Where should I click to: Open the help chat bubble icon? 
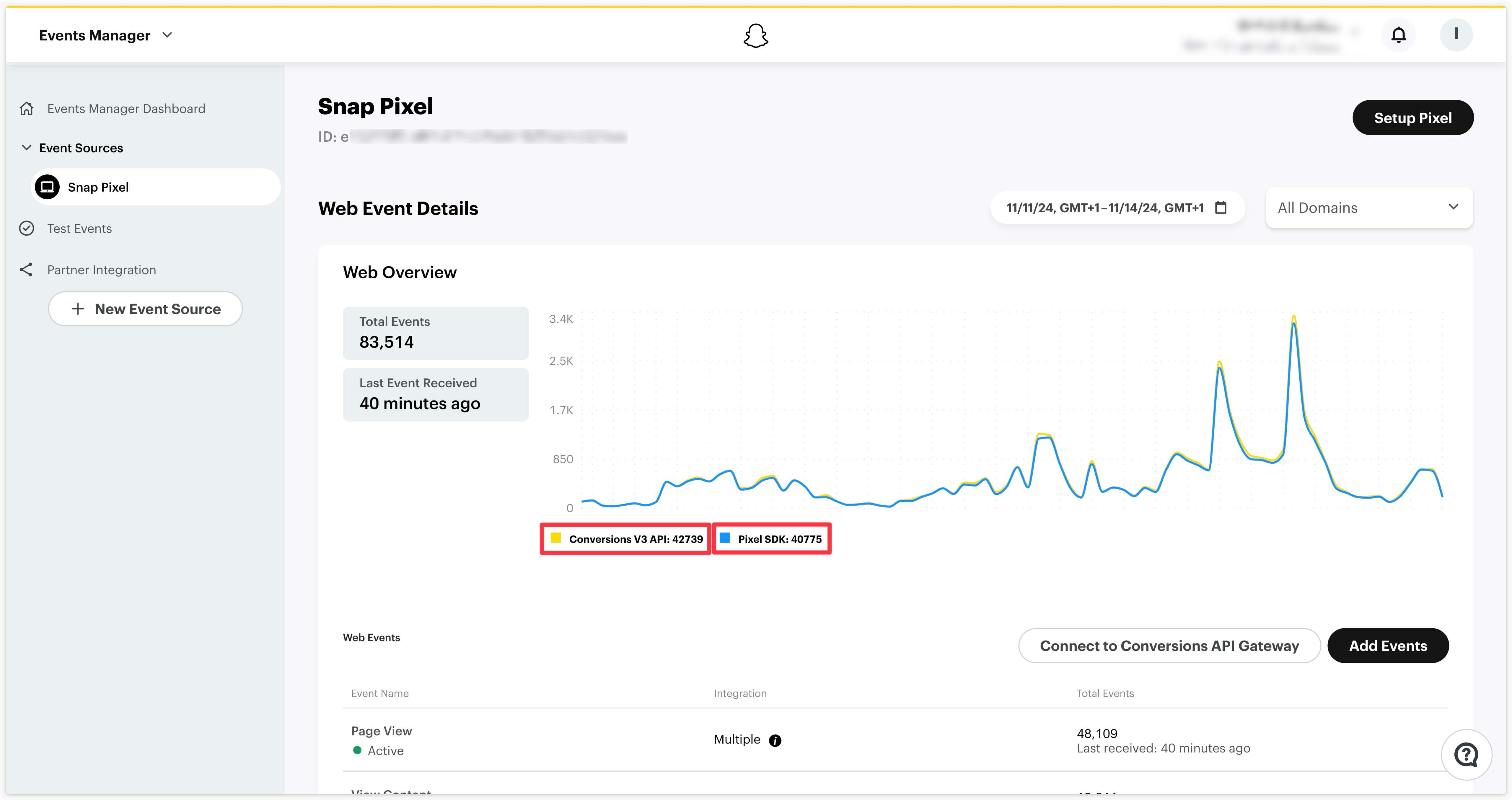1466,754
